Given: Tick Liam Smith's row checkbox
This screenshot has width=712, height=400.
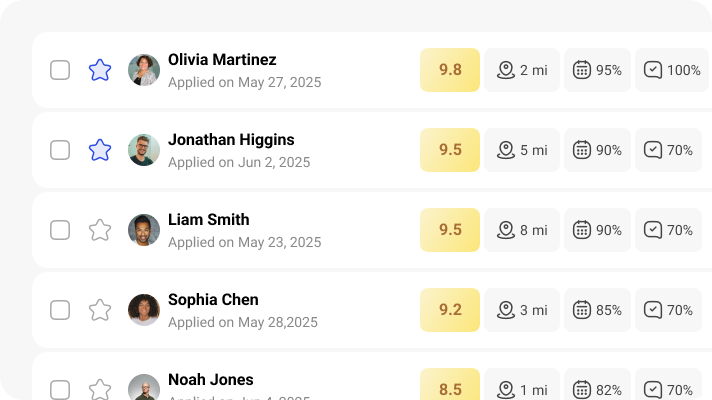Looking at the screenshot, I should (60, 230).
